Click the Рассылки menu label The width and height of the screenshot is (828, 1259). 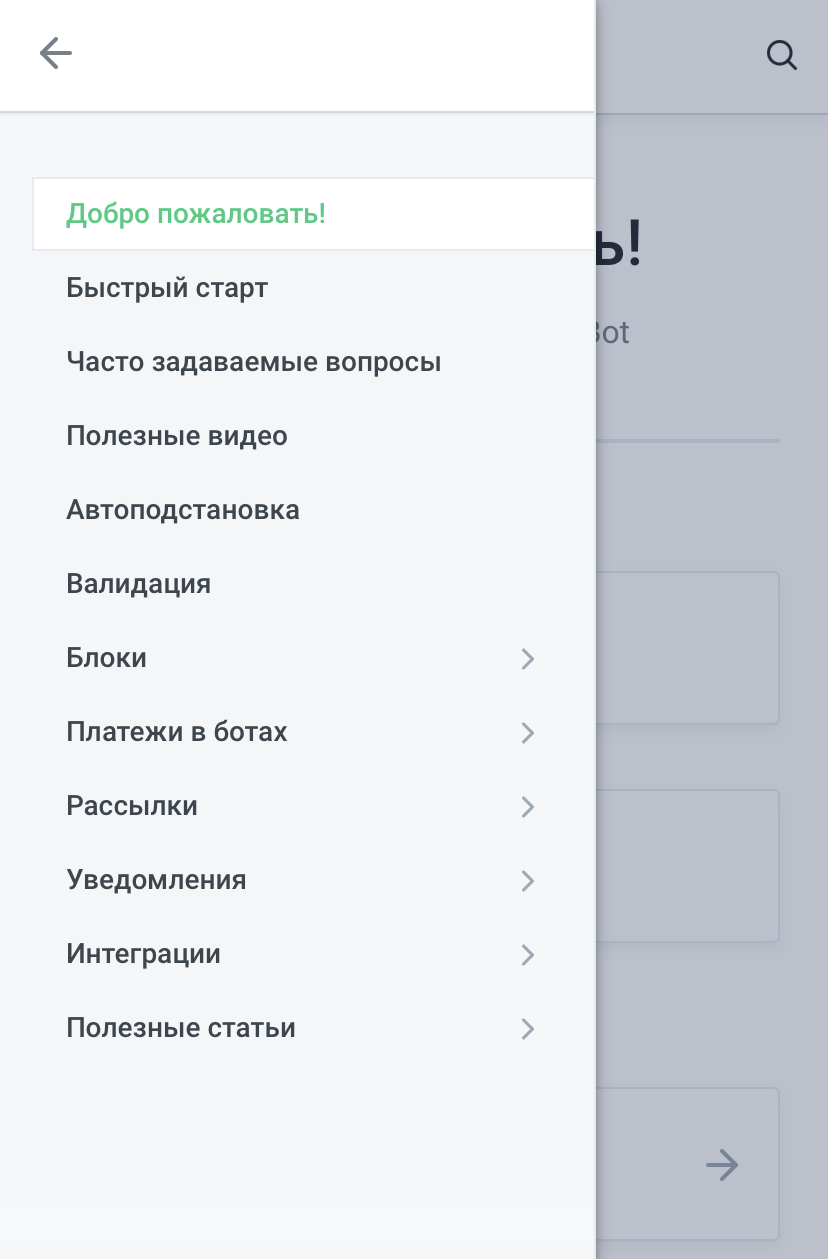(132, 806)
